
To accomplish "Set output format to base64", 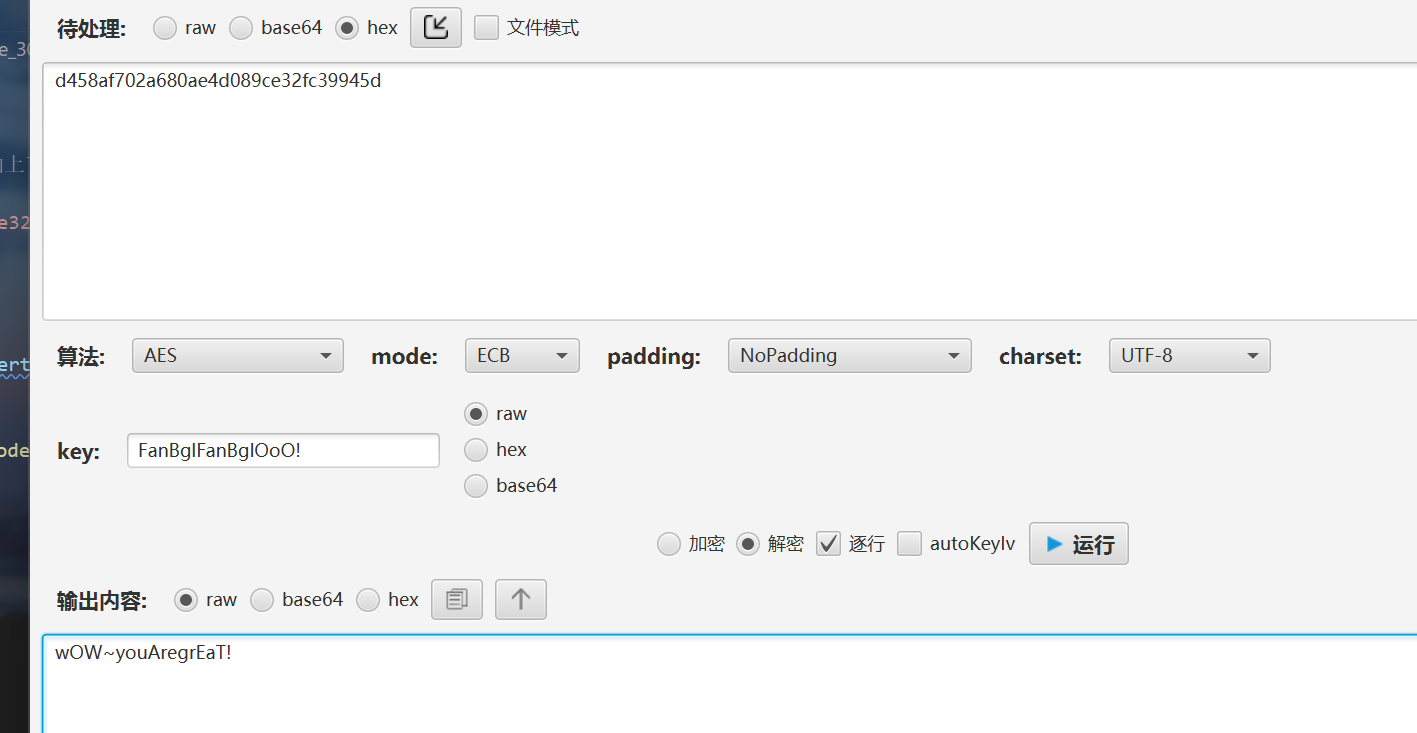I will pyautogui.click(x=262, y=600).
